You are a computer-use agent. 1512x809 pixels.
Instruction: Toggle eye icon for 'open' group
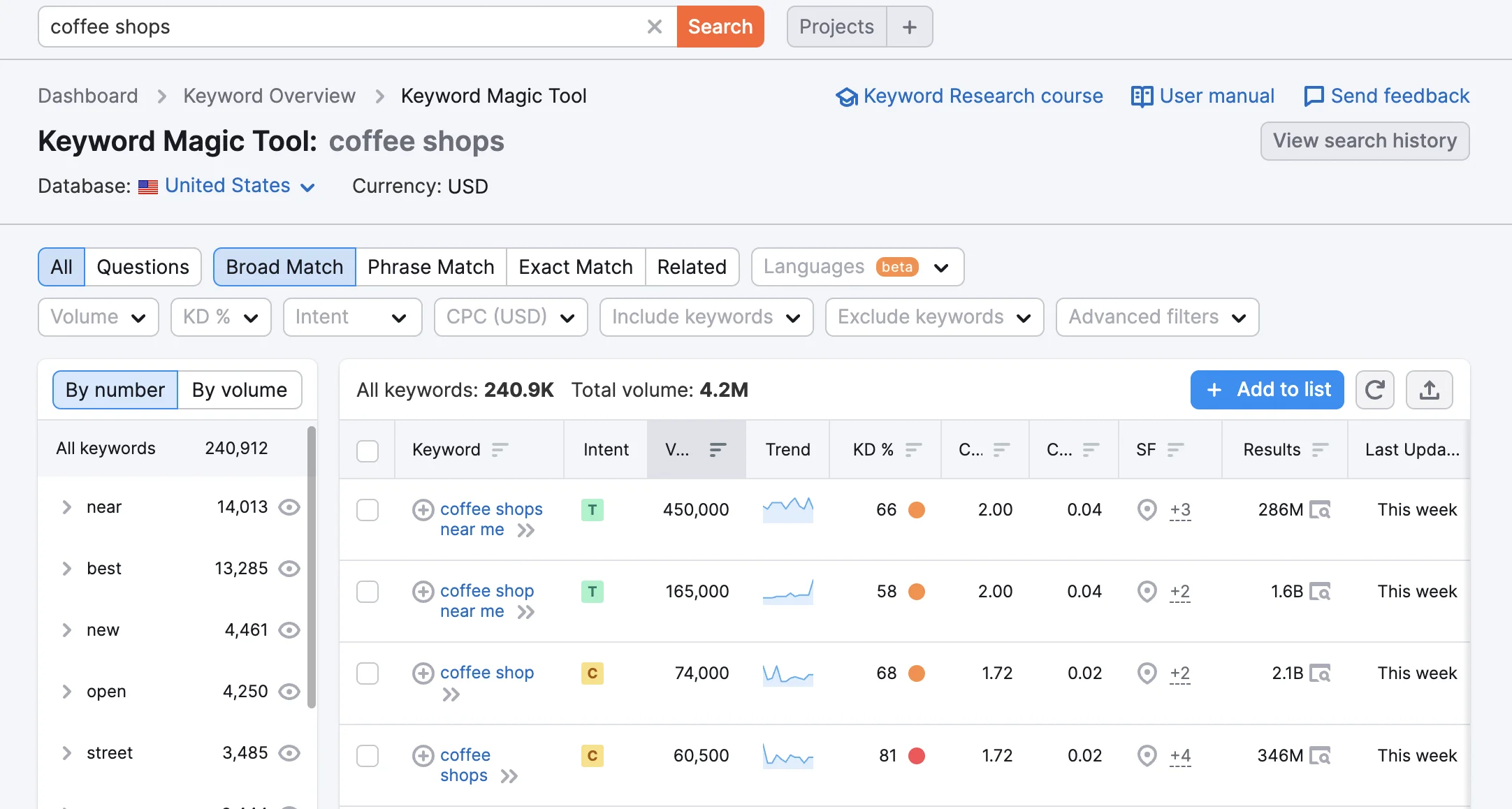(x=289, y=692)
